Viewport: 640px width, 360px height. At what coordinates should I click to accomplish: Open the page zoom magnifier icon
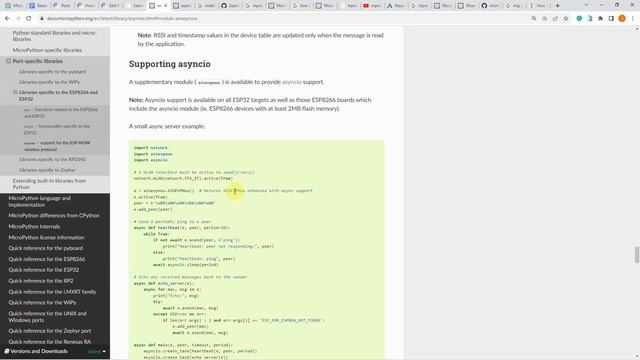(x=533, y=18)
